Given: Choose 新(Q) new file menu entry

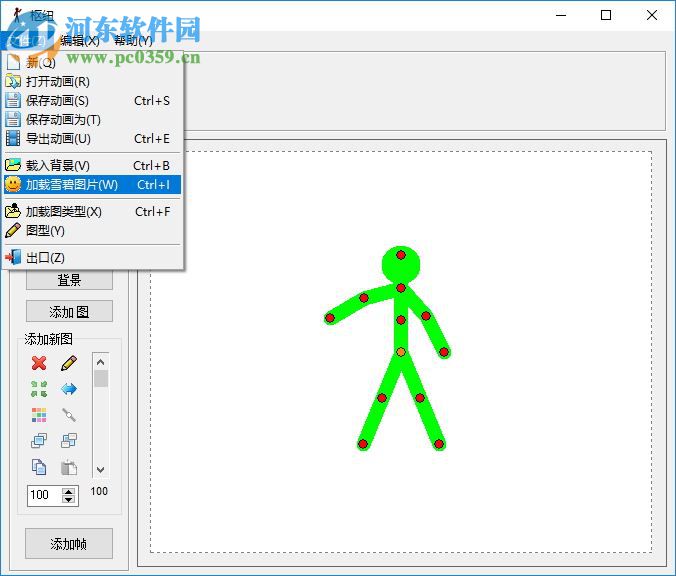Looking at the screenshot, I should (x=92, y=63).
